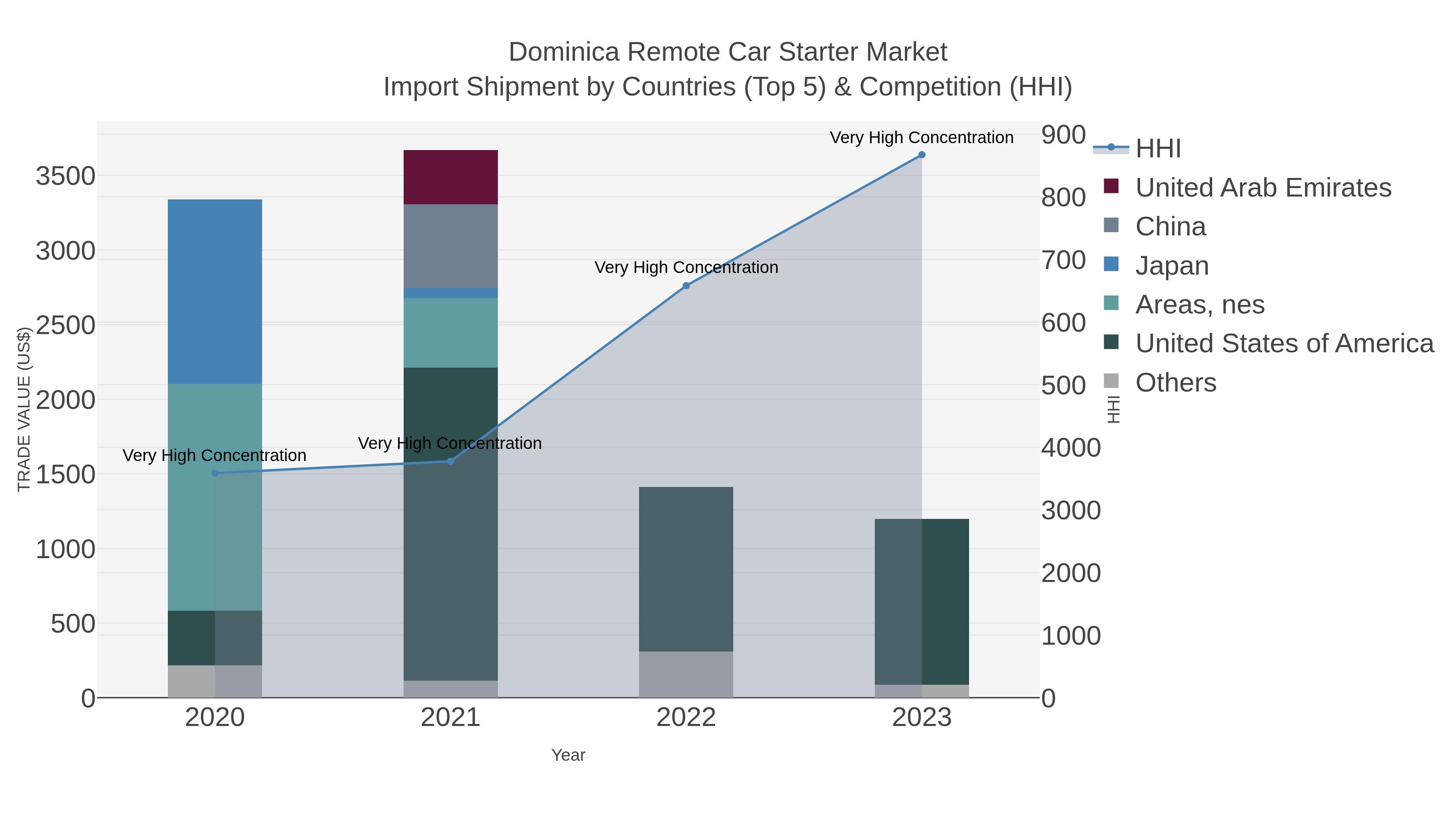Screen dimensions: 1456x819
Task: Click the Year axis title
Action: coord(569,755)
